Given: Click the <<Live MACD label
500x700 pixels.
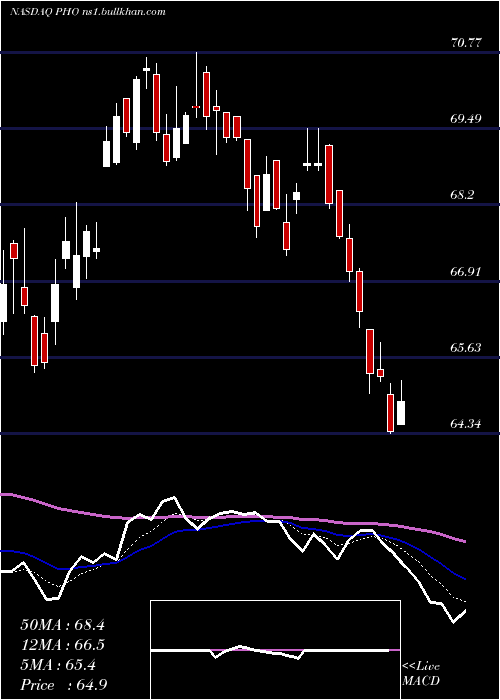Looking at the screenshot, I should click(x=421, y=673).
